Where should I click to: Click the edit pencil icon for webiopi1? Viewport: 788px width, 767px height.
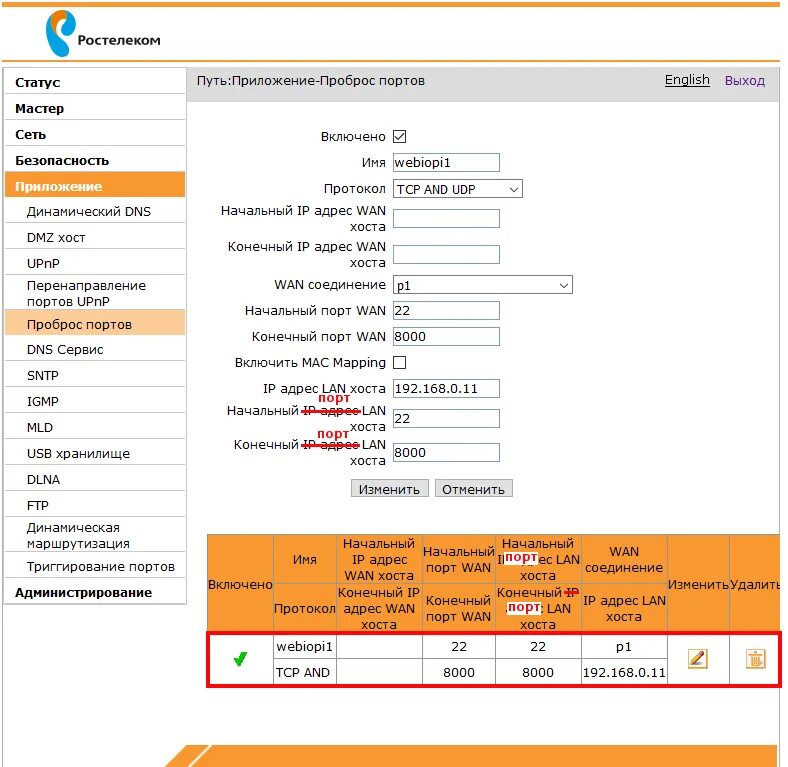(x=697, y=658)
